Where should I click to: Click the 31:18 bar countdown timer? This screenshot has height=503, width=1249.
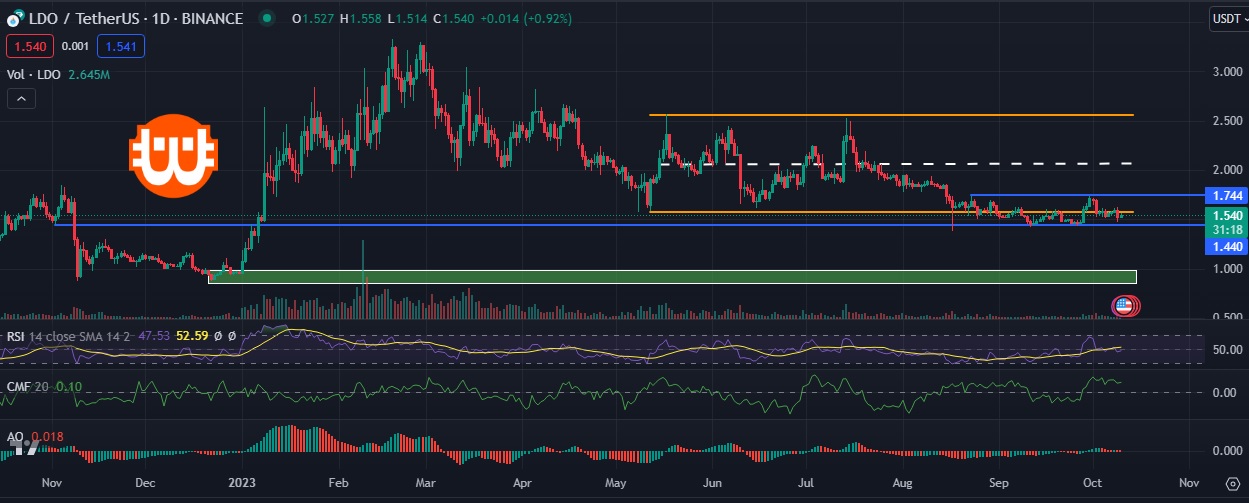click(1226, 229)
